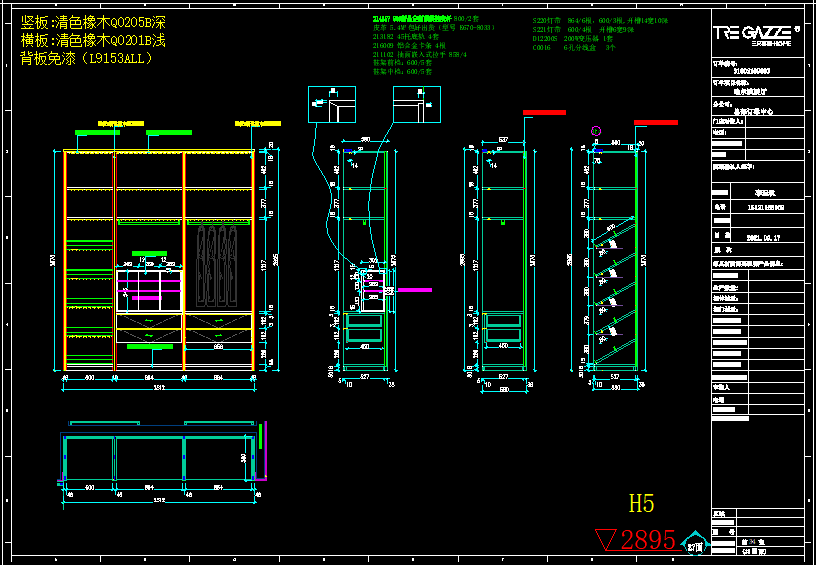Select the left cyan corner detail callout box
Viewport: 816px width, 566px height.
tap(332, 103)
